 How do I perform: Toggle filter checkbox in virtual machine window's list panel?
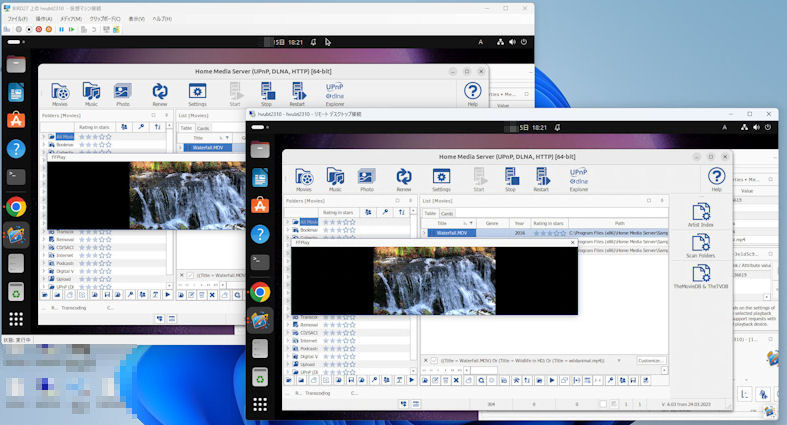click(190, 275)
